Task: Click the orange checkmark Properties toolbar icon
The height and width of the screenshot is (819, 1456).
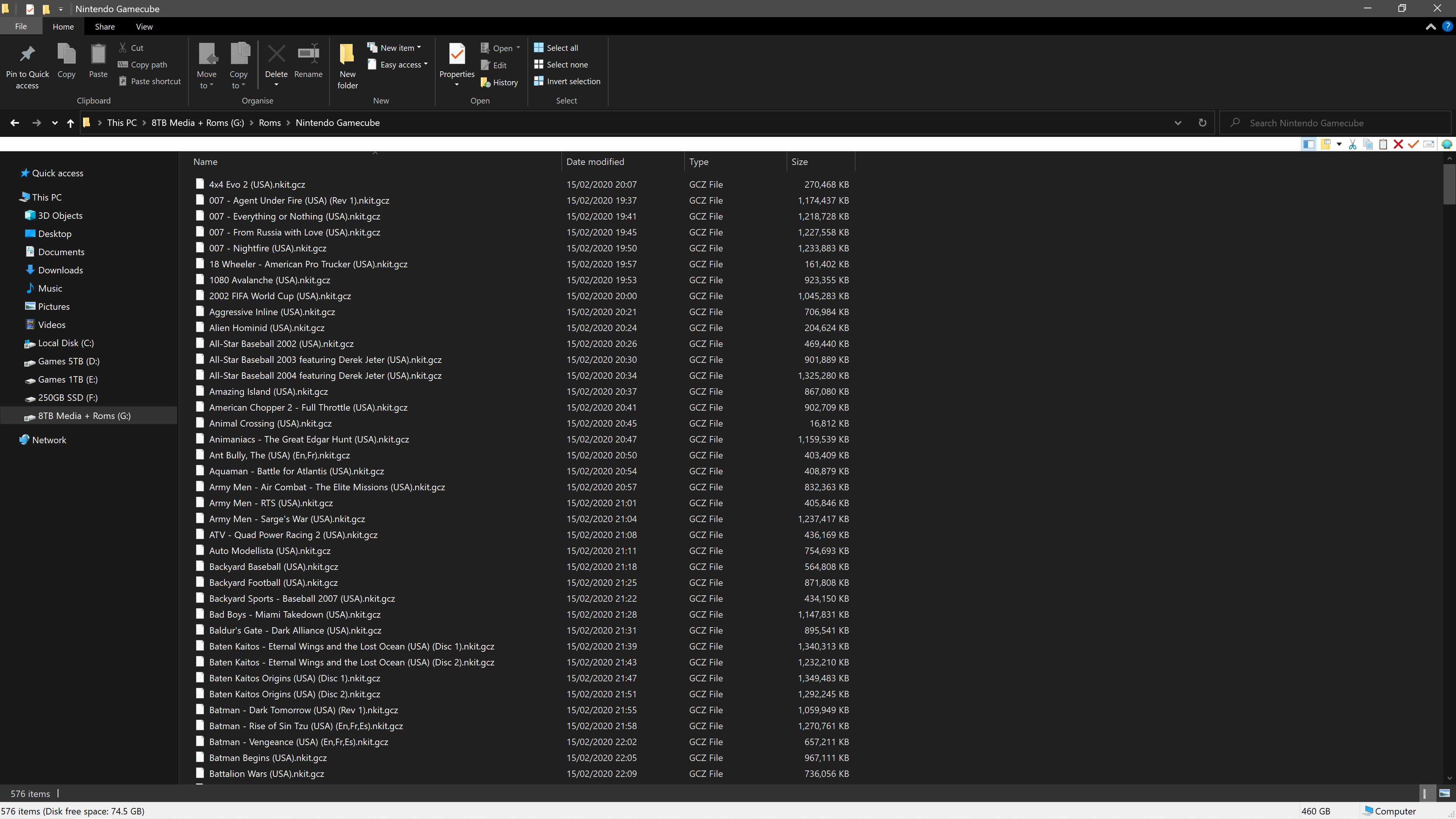Action: click(1413, 144)
